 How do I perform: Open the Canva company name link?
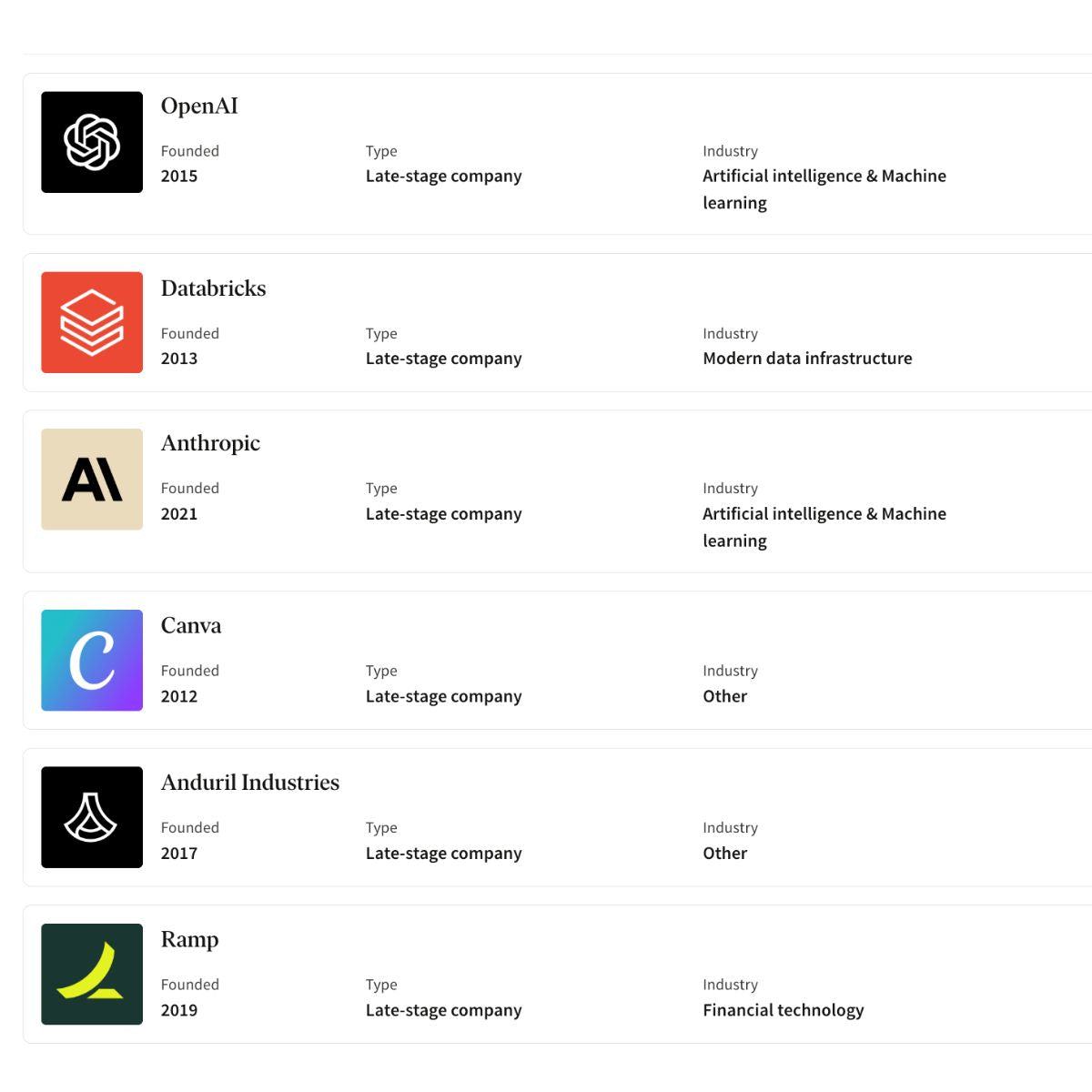(191, 626)
